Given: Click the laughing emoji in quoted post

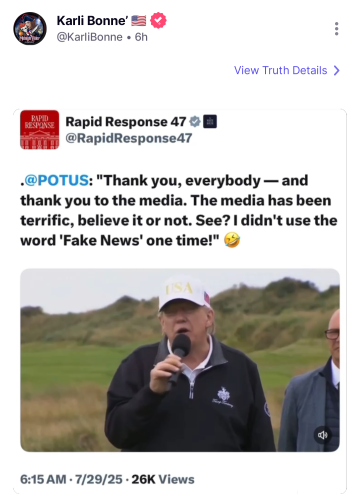Looking at the screenshot, I should 232,240.
